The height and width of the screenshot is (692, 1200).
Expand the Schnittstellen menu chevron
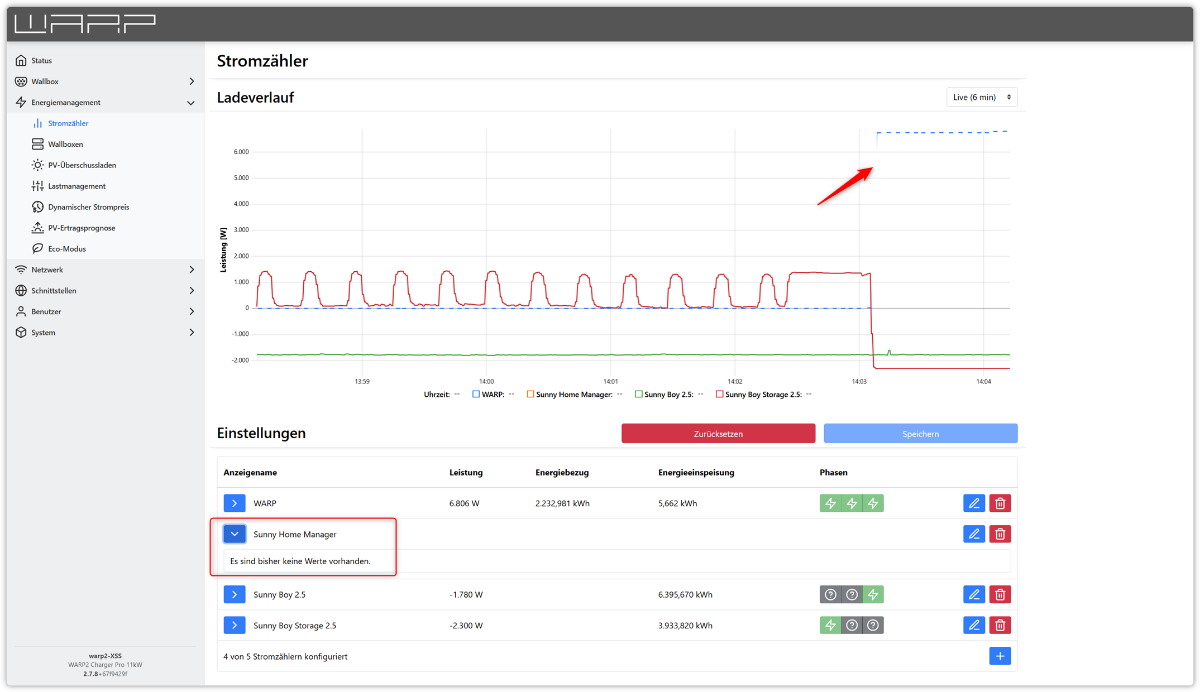pyautogui.click(x=191, y=290)
